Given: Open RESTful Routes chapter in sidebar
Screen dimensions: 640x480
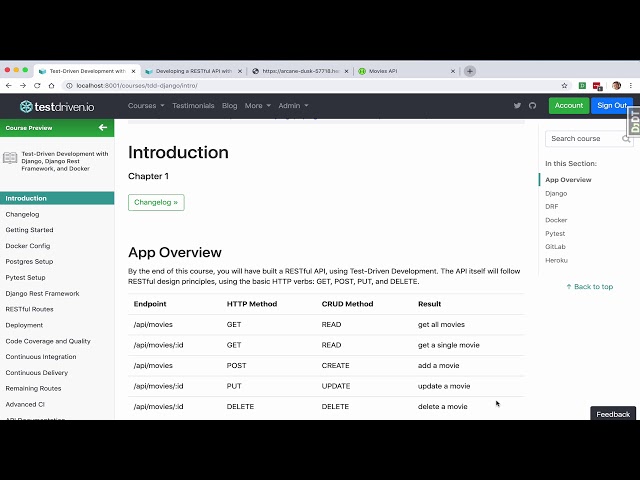Looking at the screenshot, I should (29, 309).
